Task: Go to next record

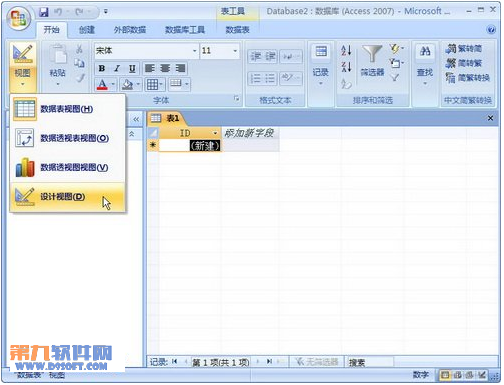Action: click(x=258, y=361)
